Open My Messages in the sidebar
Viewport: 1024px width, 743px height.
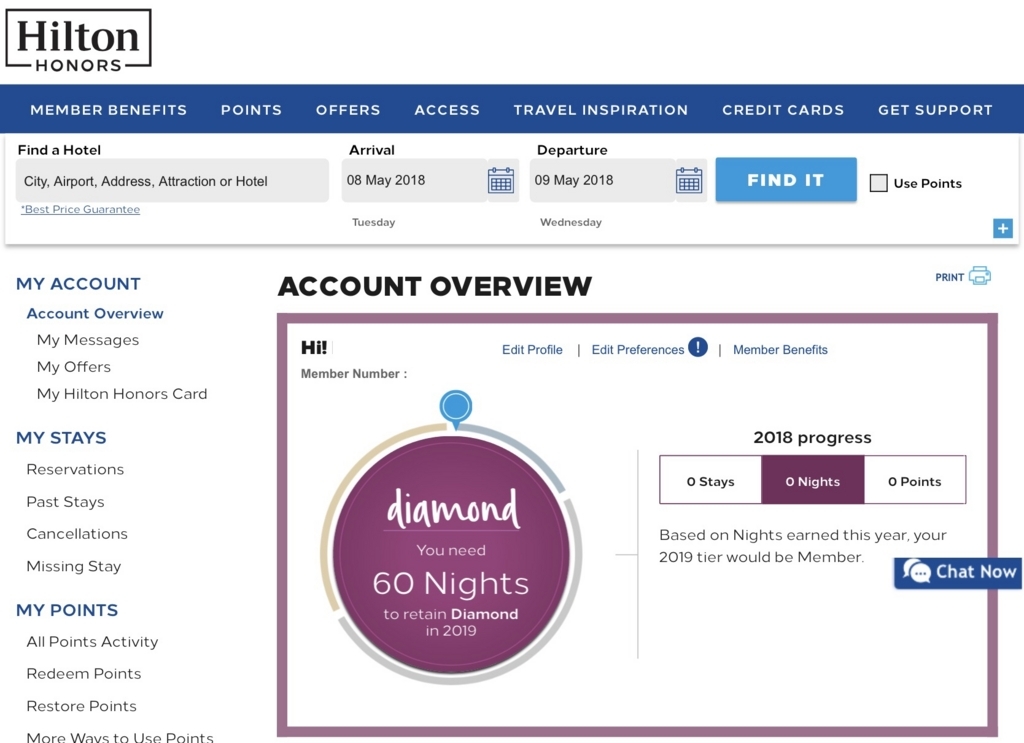point(88,340)
